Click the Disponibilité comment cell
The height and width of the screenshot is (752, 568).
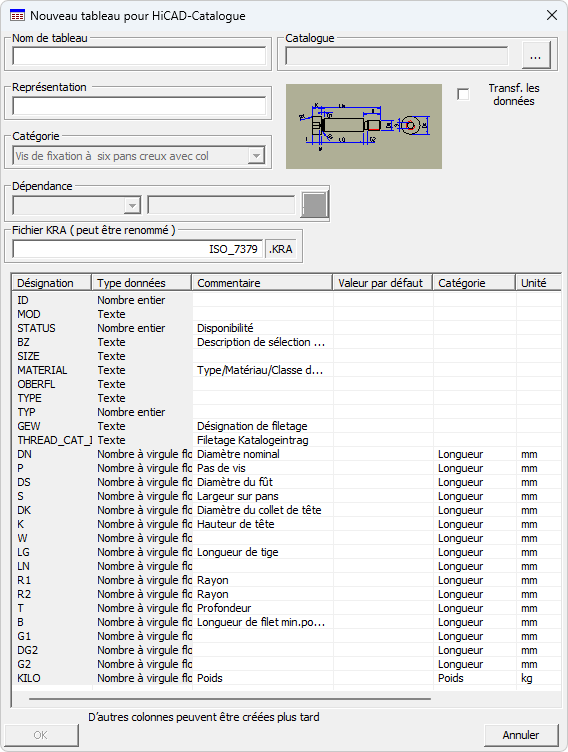(262, 328)
